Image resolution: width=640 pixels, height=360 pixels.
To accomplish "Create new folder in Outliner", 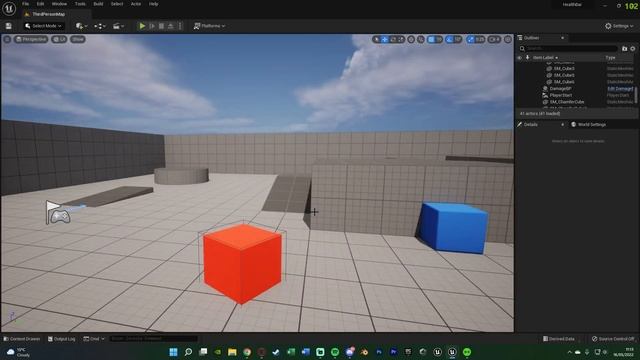I will (x=624, y=49).
